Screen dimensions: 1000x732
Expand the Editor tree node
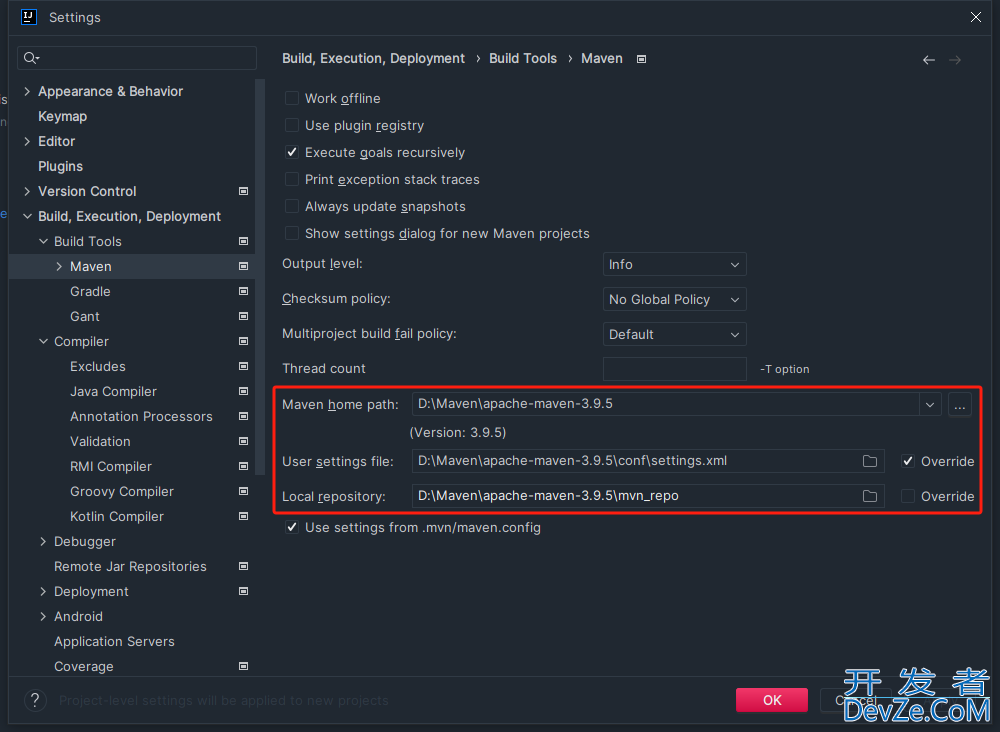click(x=27, y=142)
